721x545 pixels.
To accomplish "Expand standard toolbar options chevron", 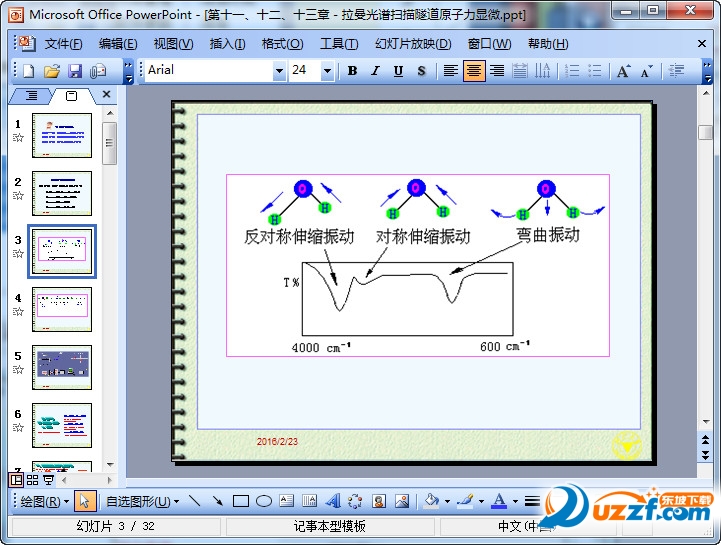I will point(129,71).
